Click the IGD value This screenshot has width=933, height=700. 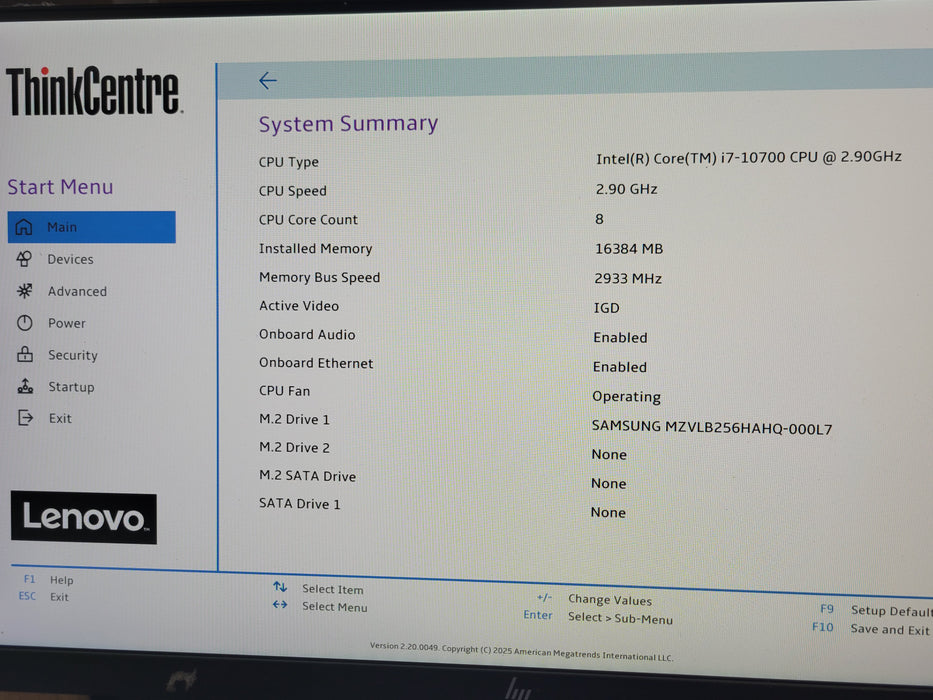(x=606, y=308)
